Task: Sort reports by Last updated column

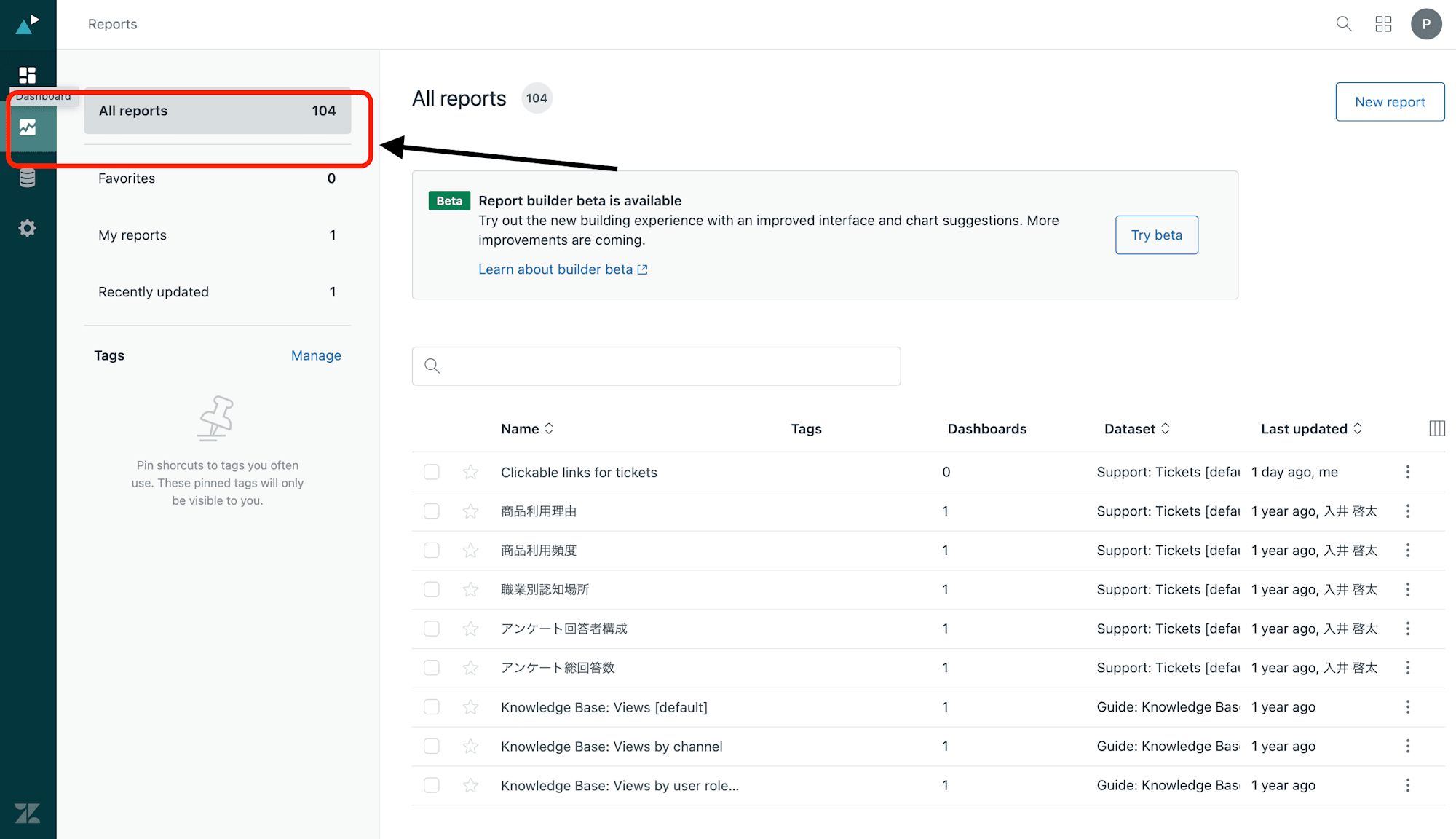Action: coord(1311,429)
